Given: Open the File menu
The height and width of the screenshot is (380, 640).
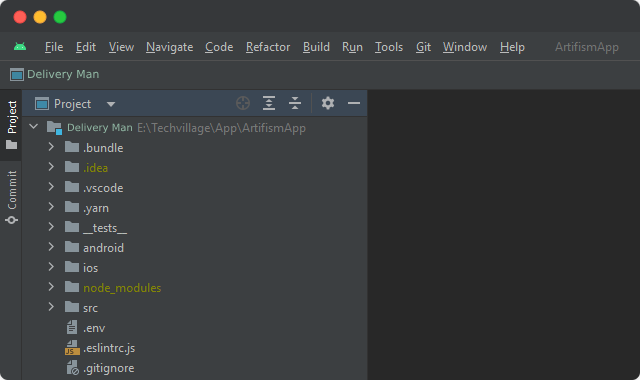Looking at the screenshot, I should click(54, 47).
